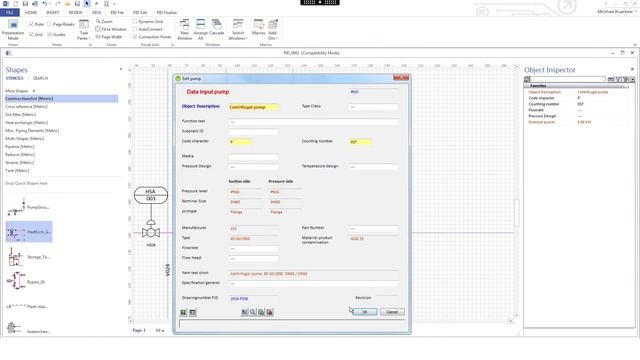Screen dimensions: 640x360
Task: Open the Add-Ons dropdown
Action: [x=273, y=30]
